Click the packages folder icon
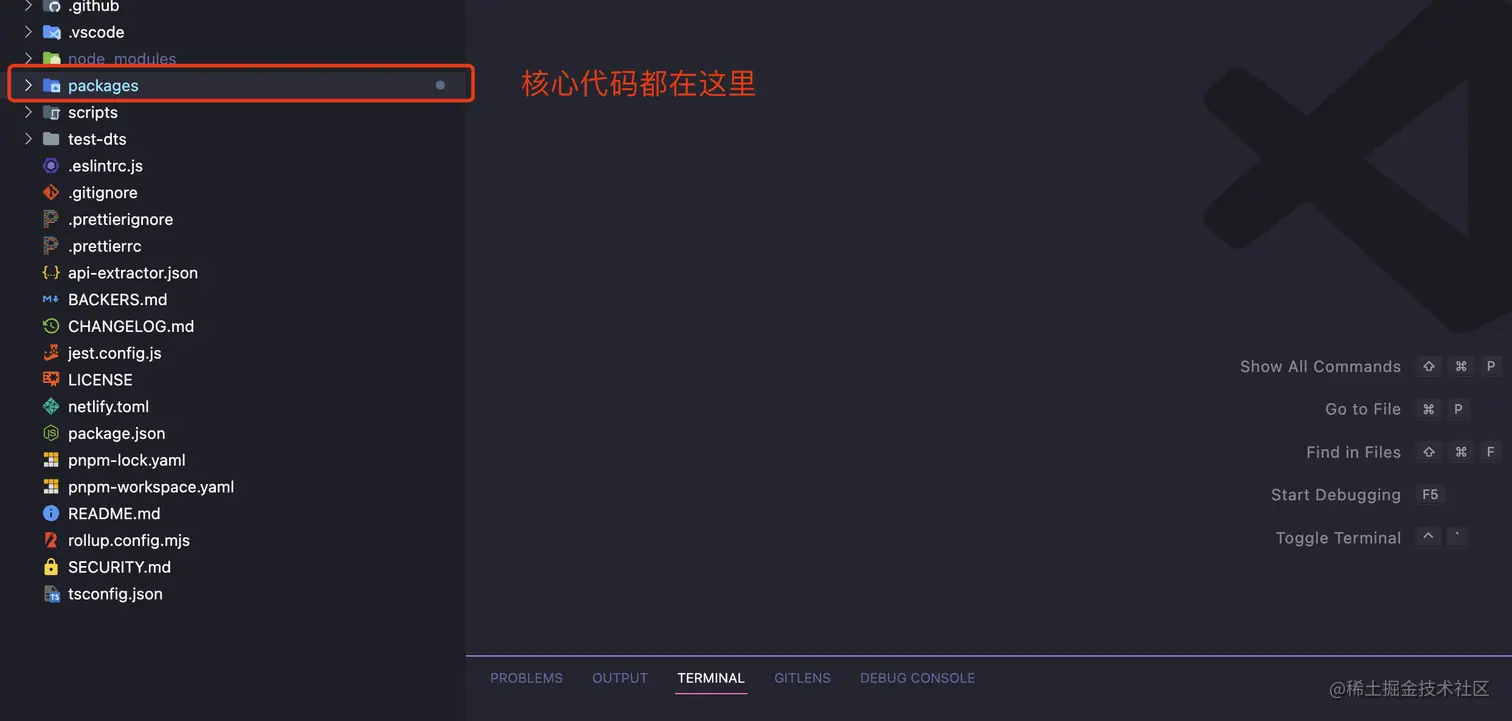The image size is (1512, 721). click(51, 86)
